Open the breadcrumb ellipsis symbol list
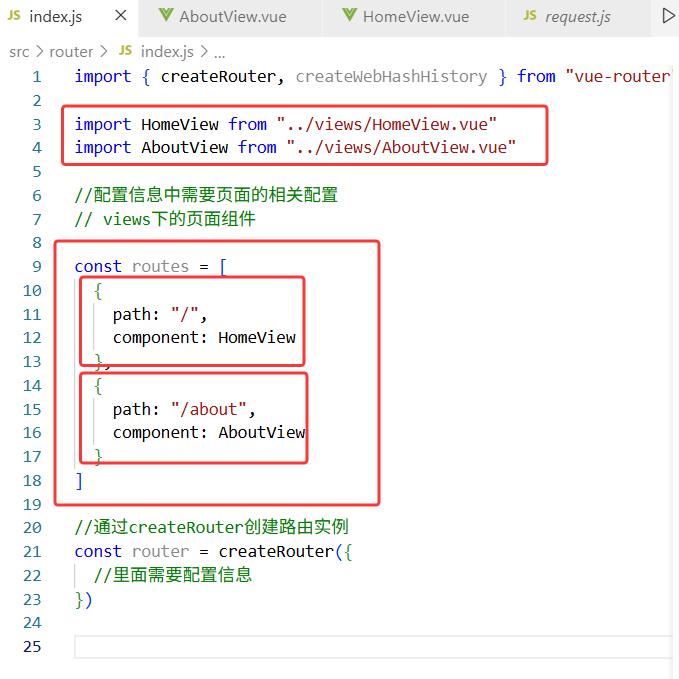Image resolution: width=679 pixels, height=679 pixels. pos(220,54)
